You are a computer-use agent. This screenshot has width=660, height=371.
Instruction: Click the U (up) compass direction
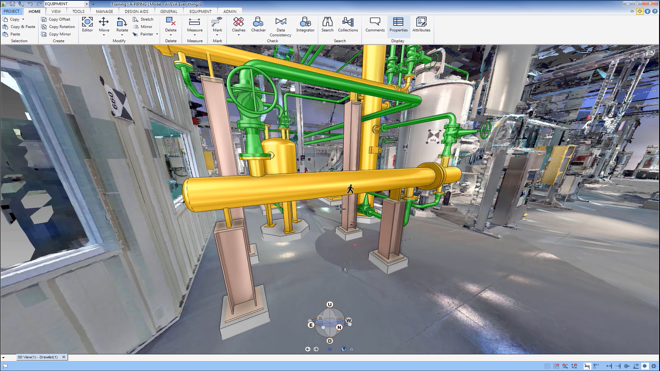point(330,304)
